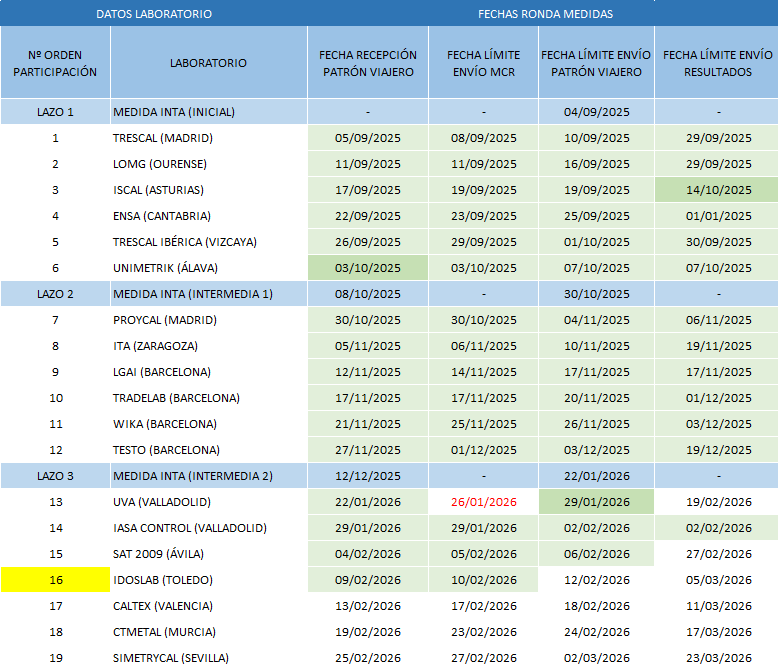Click the LAZO 3 row label

pyautogui.click(x=55, y=476)
